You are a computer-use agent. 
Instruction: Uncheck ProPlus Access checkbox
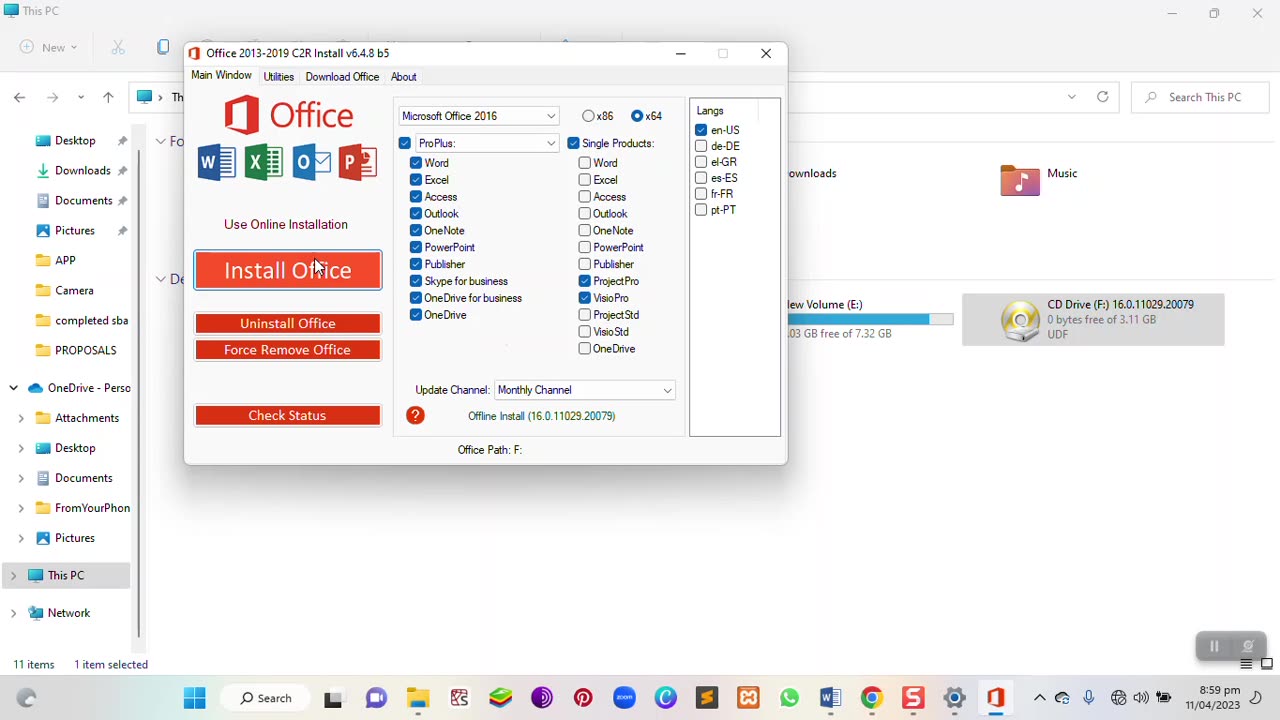(416, 197)
